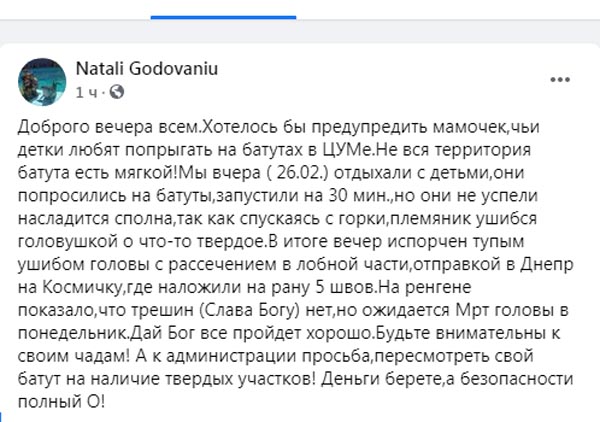Open the "1 ч" post timestamp

click(x=86, y=92)
